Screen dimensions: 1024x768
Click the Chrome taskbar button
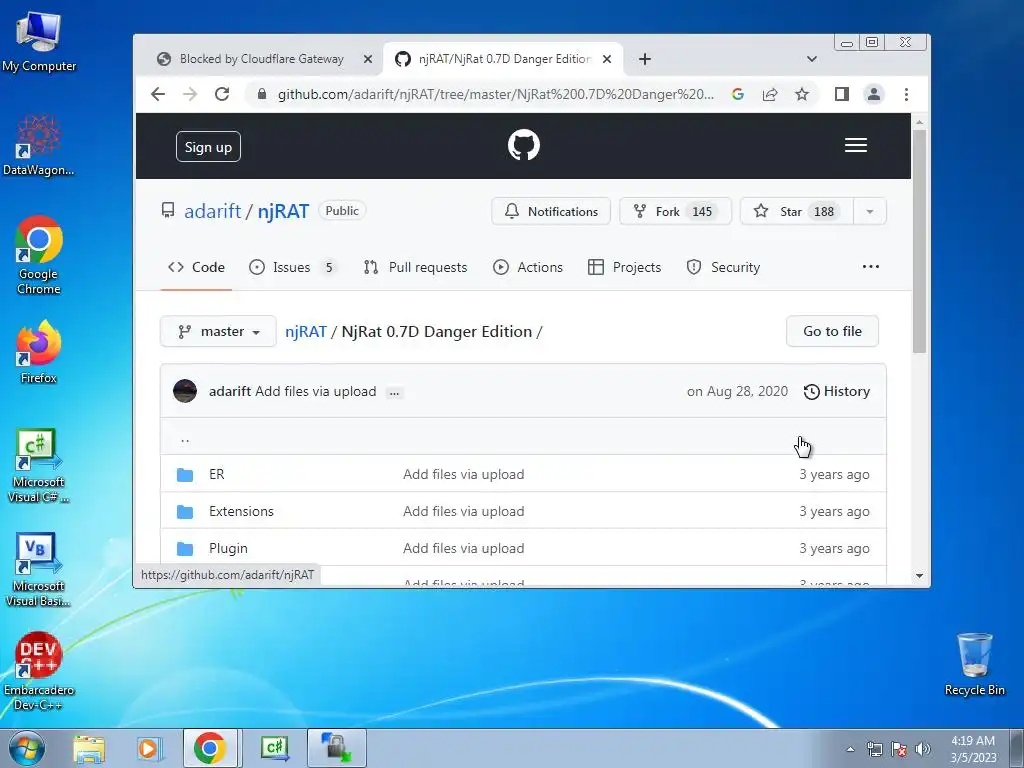210,748
